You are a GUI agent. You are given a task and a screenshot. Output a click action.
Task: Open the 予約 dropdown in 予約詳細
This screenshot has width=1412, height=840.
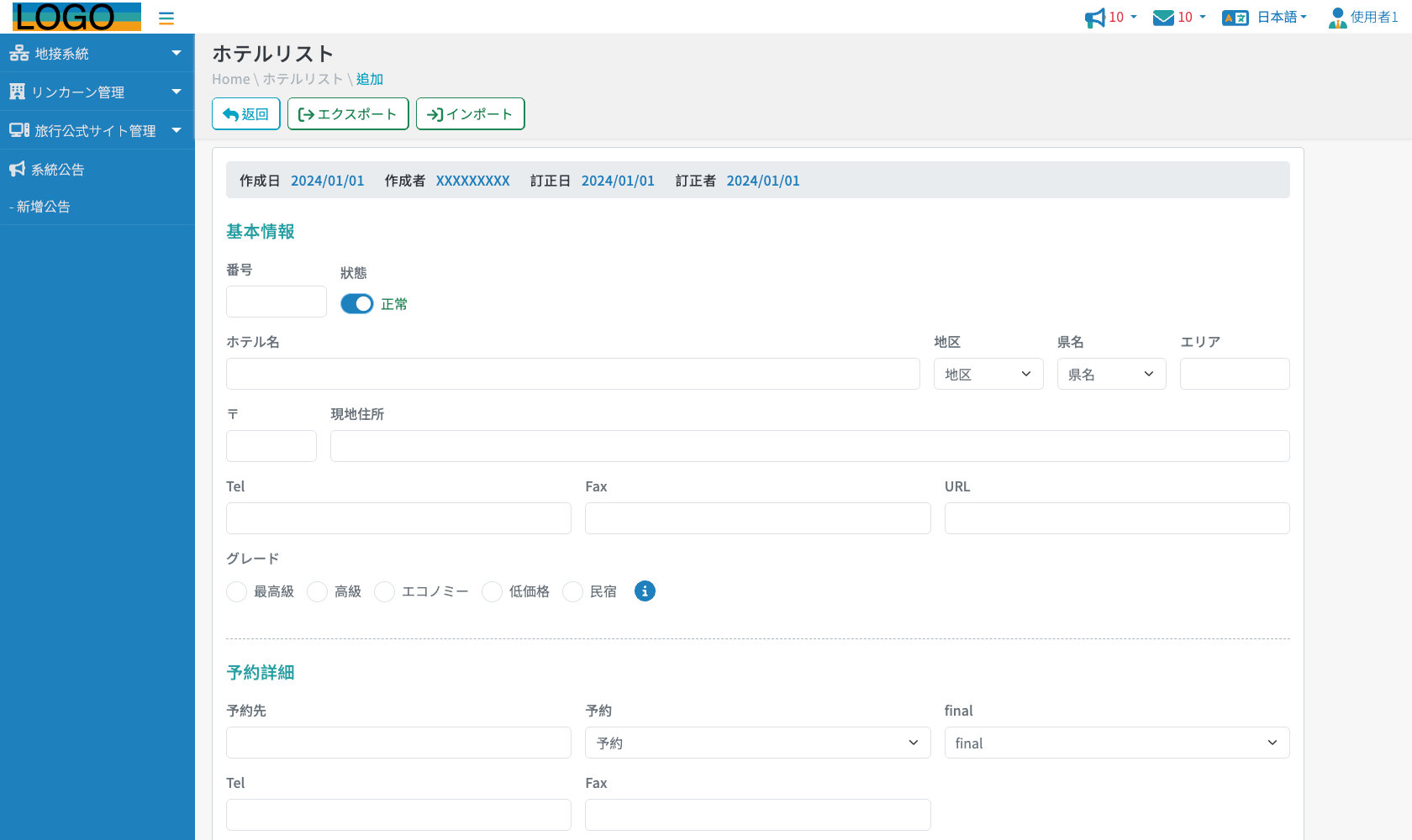757,743
